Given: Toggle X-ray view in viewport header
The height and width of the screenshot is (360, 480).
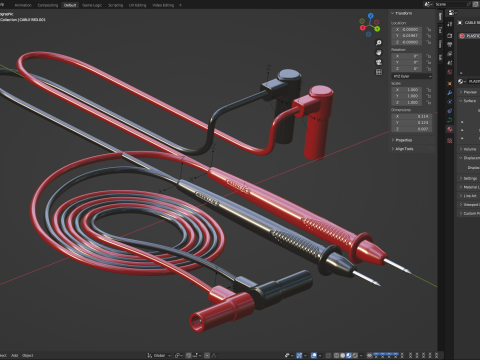Looking at the screenshot, I should [328, 355].
